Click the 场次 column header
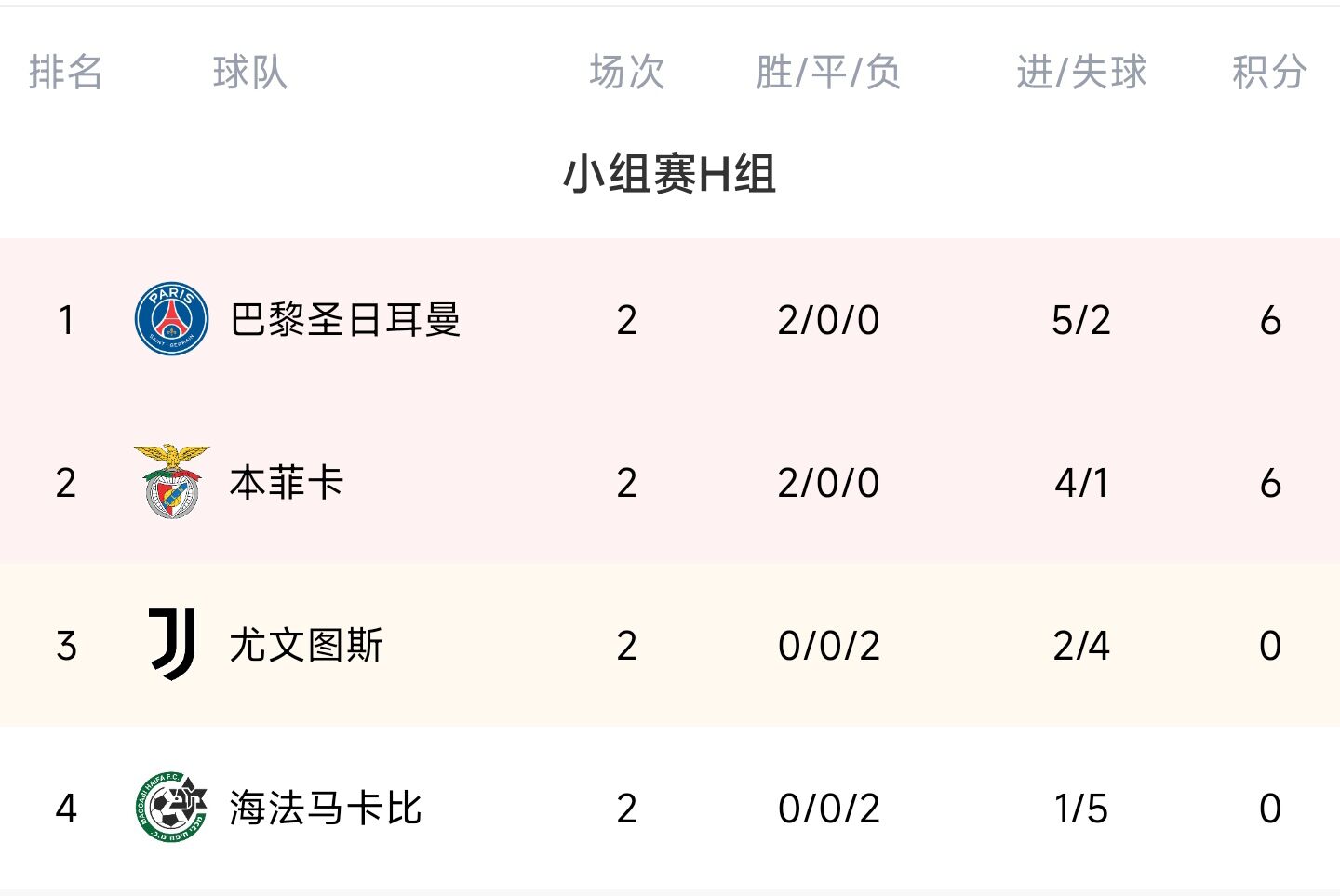Viewport: 1340px width, 896px height. [626, 73]
